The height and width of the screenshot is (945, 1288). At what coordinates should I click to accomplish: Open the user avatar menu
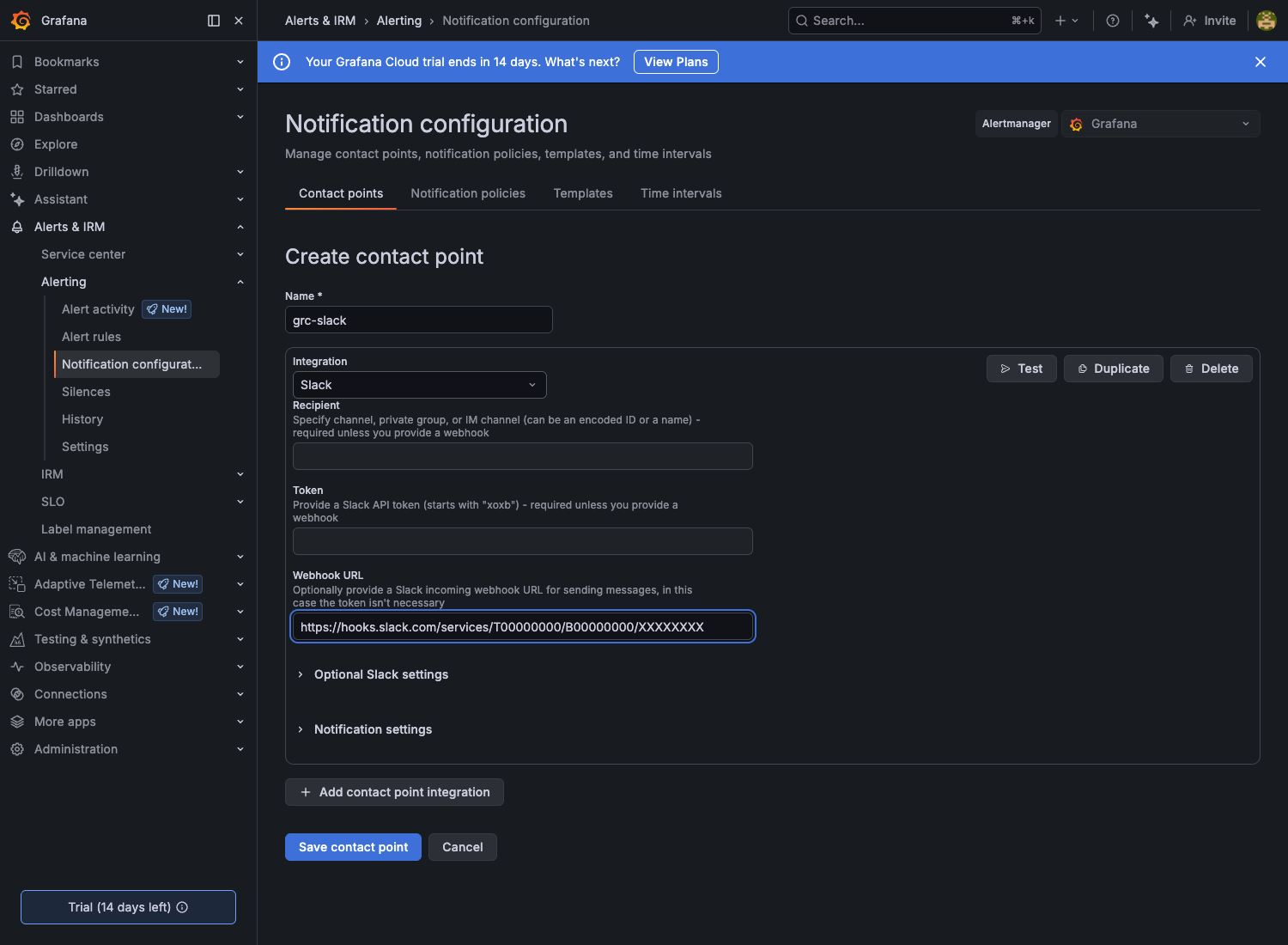point(1267,21)
